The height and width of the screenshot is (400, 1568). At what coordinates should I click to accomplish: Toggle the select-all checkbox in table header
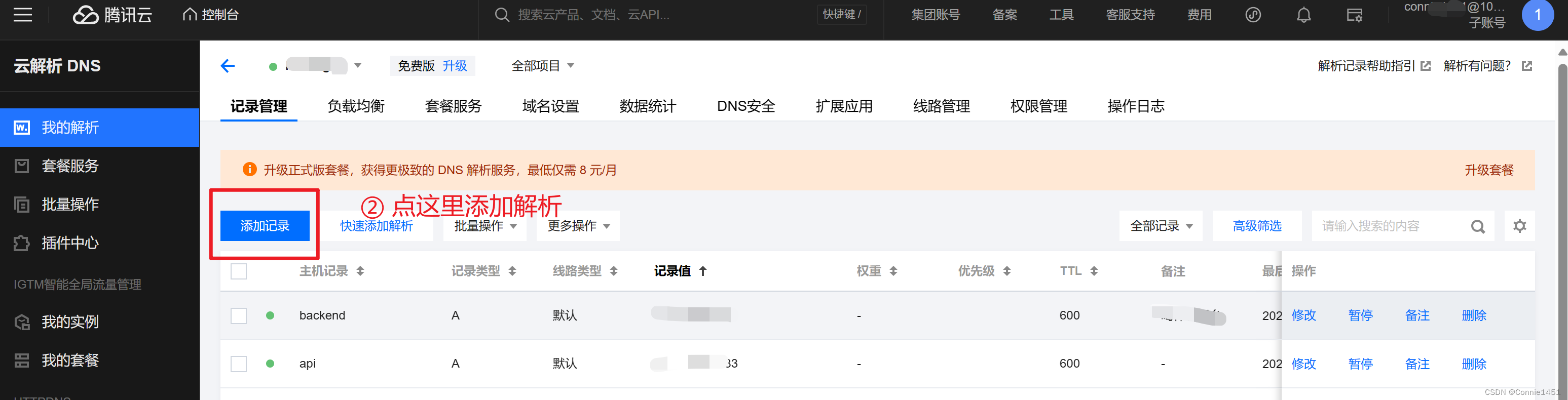click(239, 271)
